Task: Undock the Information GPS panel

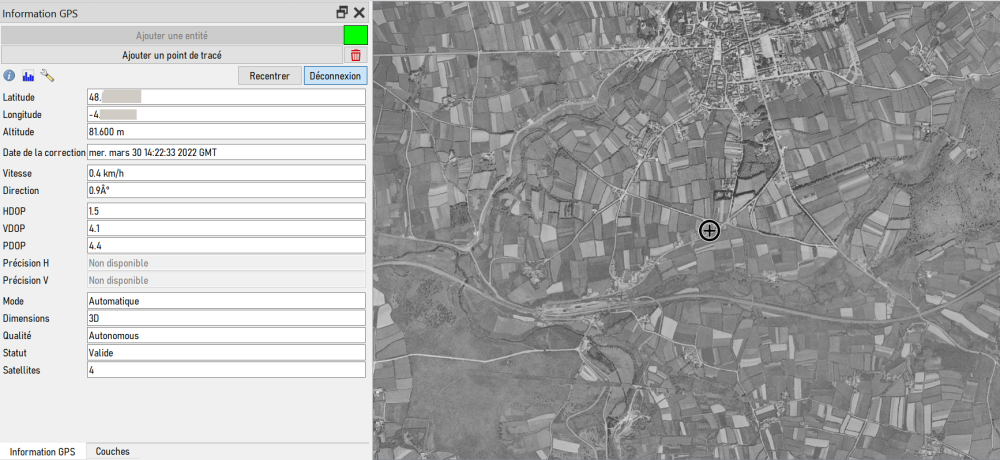Action: [342, 12]
